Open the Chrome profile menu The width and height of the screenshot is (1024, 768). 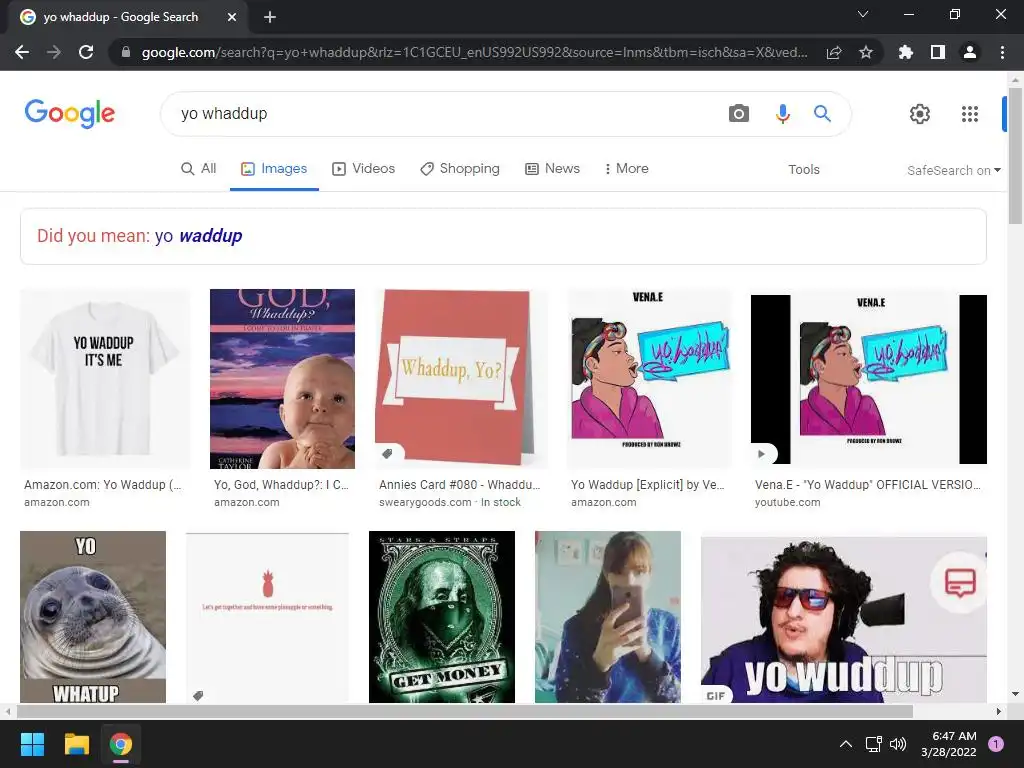pyautogui.click(x=970, y=52)
